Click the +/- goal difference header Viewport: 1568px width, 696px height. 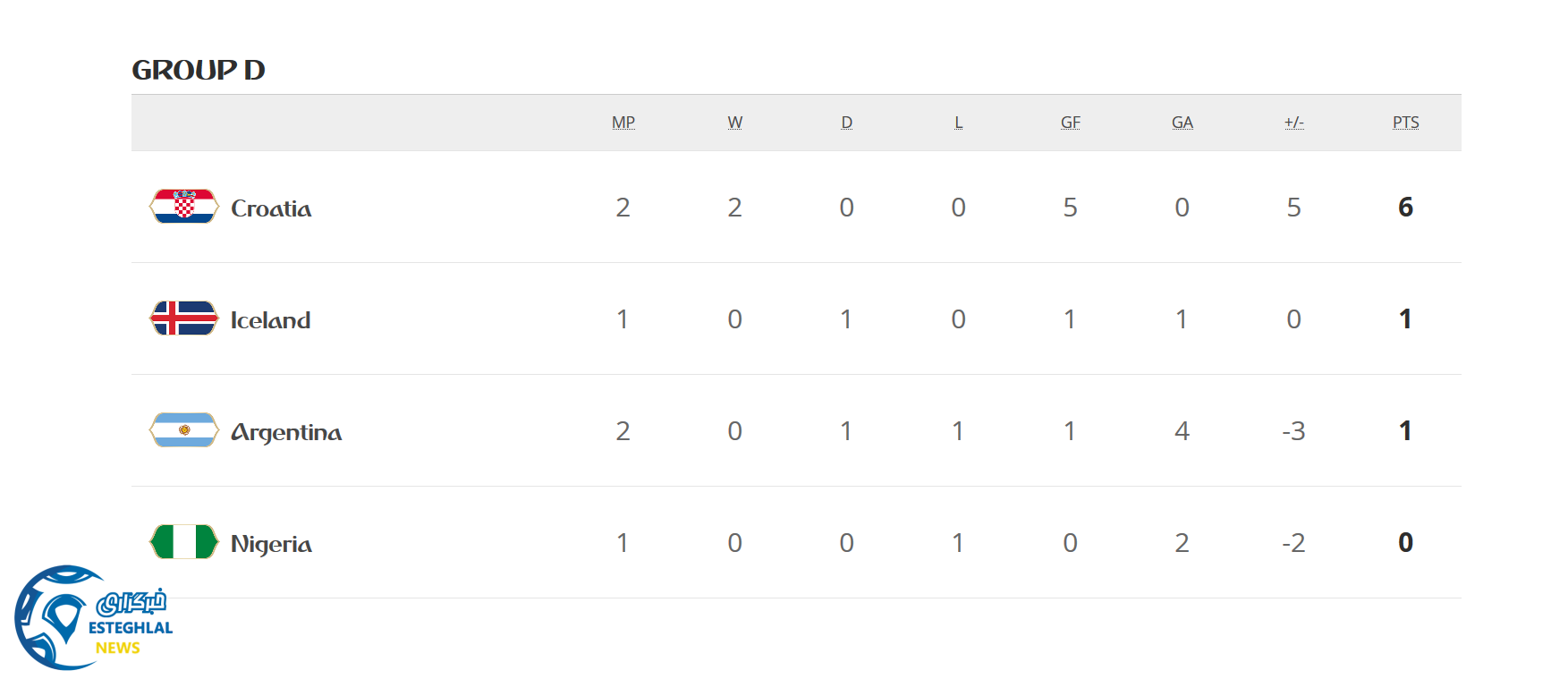(1294, 123)
